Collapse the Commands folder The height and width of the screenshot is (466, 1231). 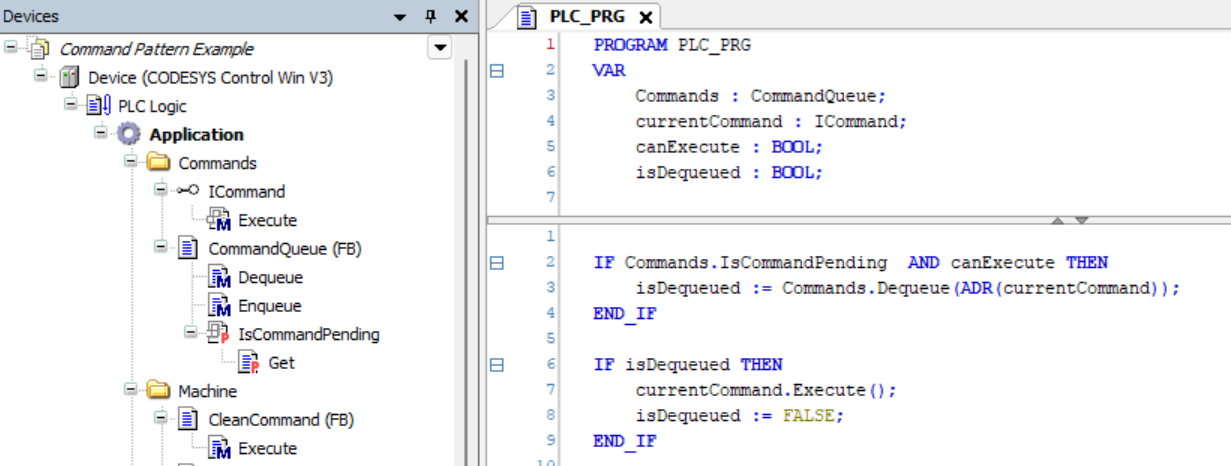[x=131, y=161]
